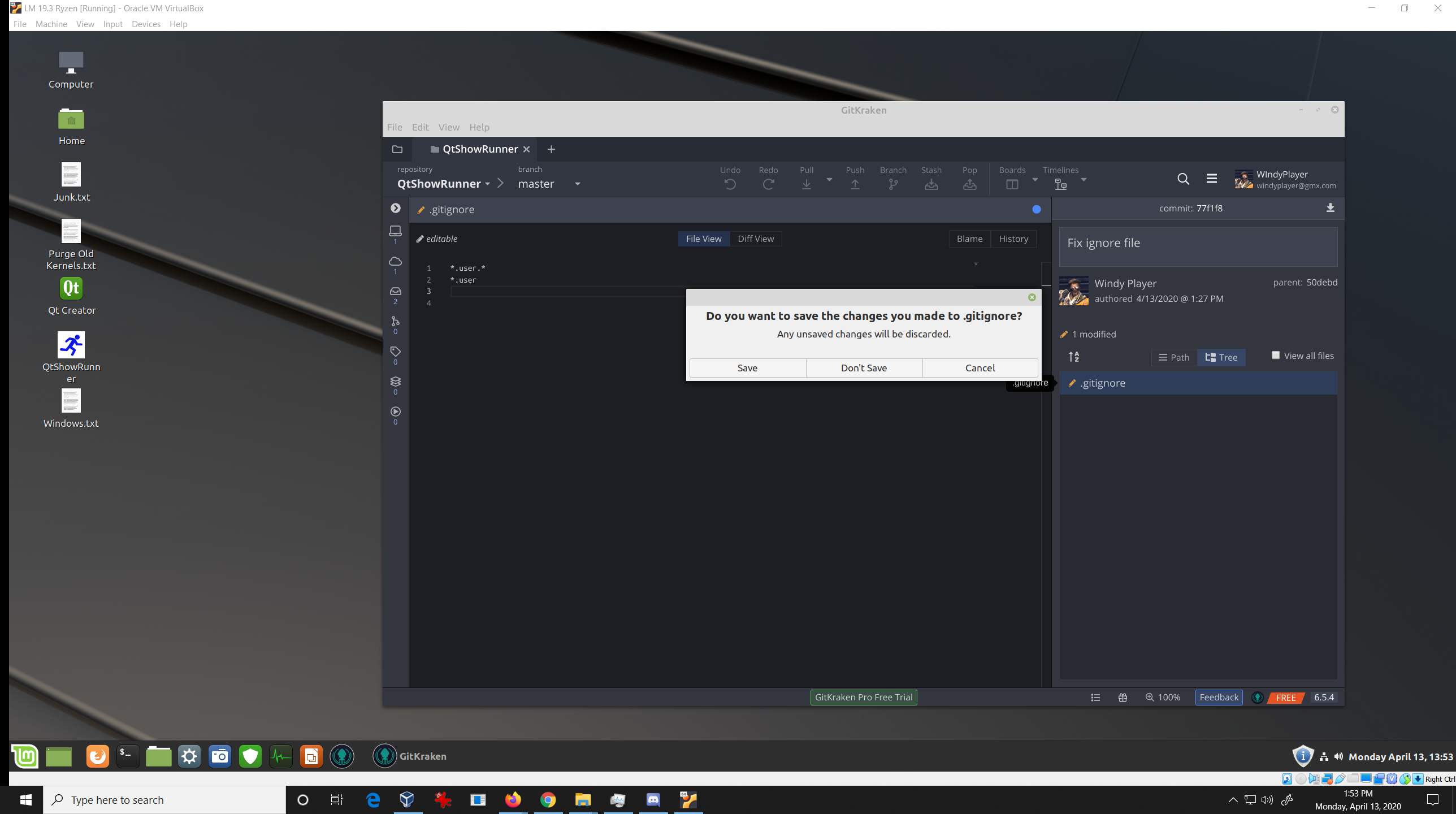The width and height of the screenshot is (1456, 814).
Task: Open the Edit menu in GitKraken
Action: pyautogui.click(x=419, y=127)
